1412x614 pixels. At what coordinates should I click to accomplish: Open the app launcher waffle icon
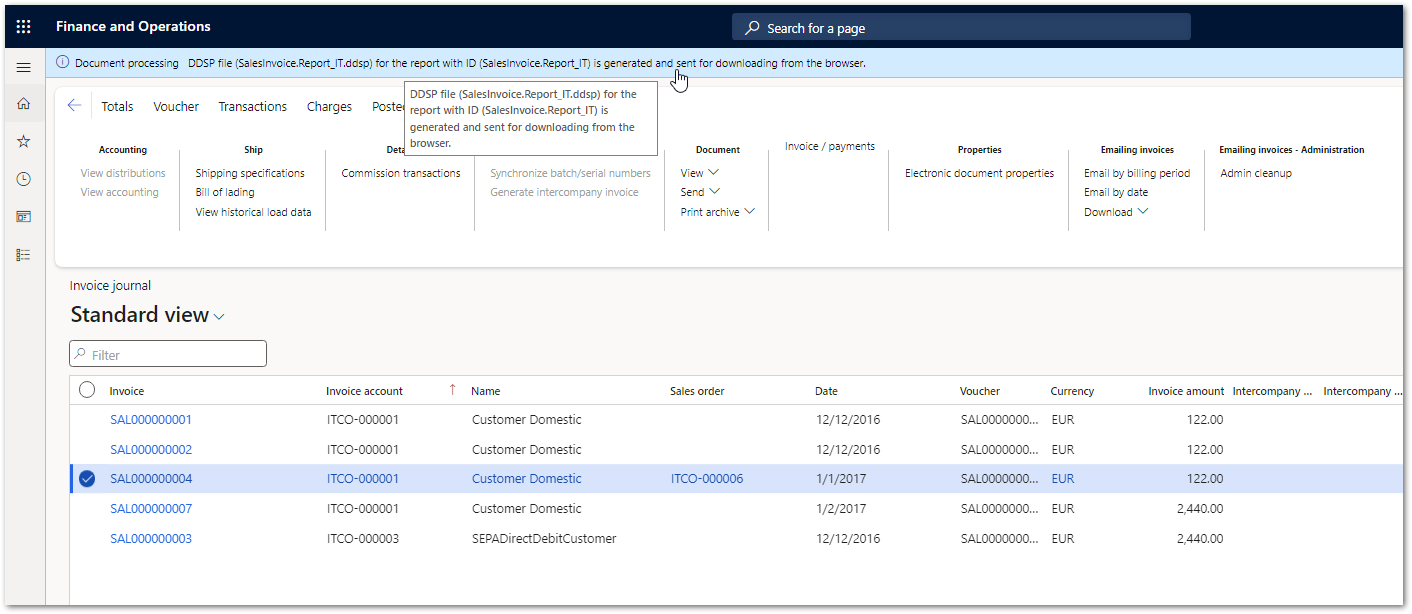(24, 27)
